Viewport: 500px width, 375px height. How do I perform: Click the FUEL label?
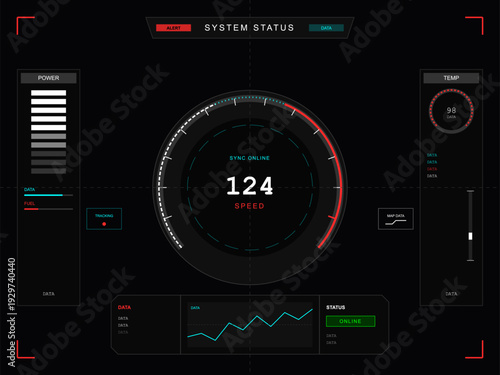(29, 203)
